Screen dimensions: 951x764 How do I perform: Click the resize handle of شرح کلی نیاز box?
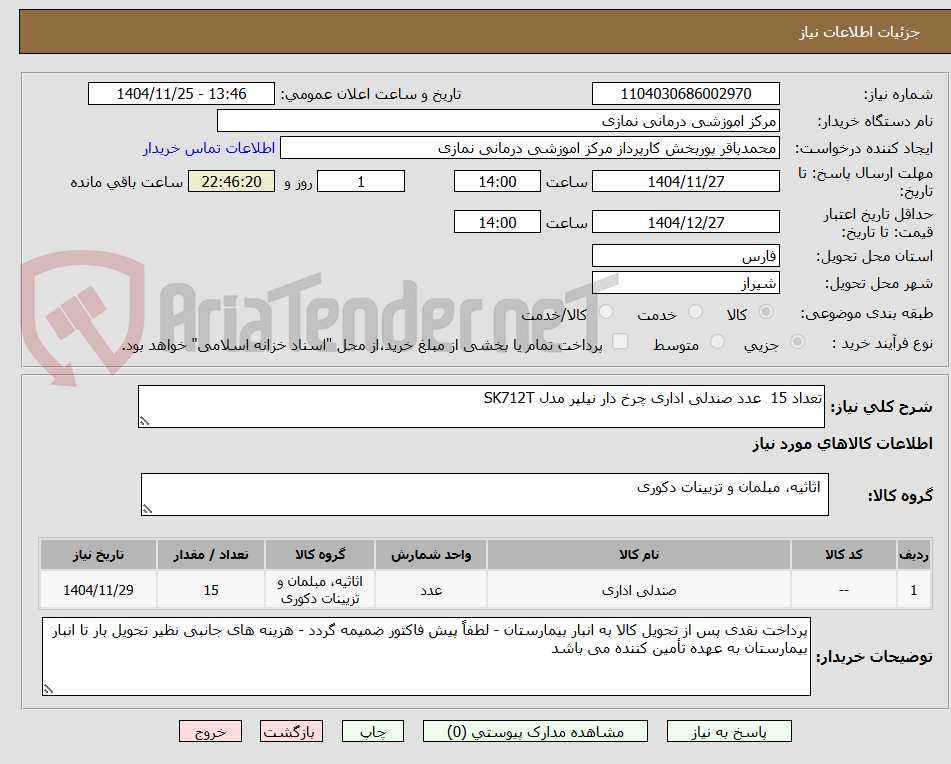tap(144, 421)
